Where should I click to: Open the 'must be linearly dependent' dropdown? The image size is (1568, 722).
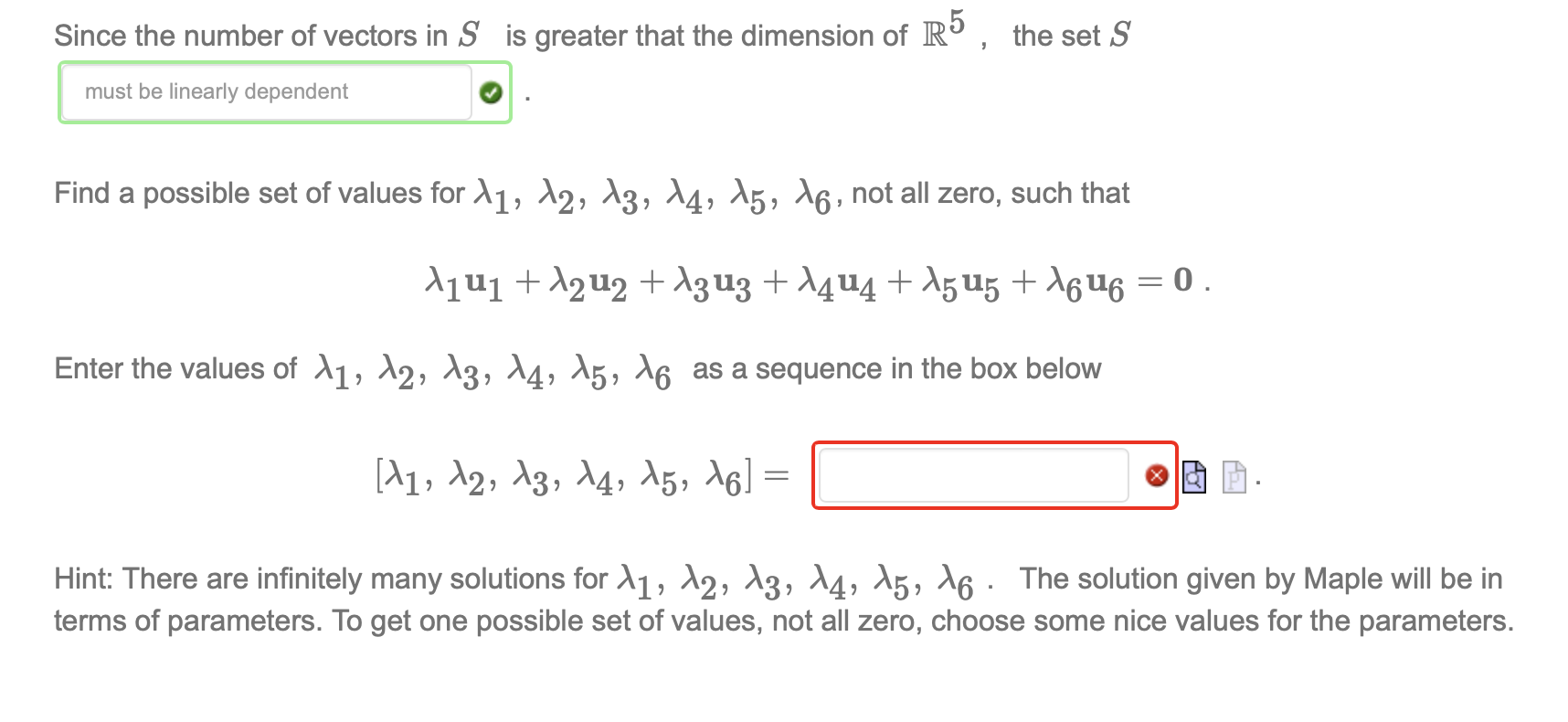click(x=265, y=91)
